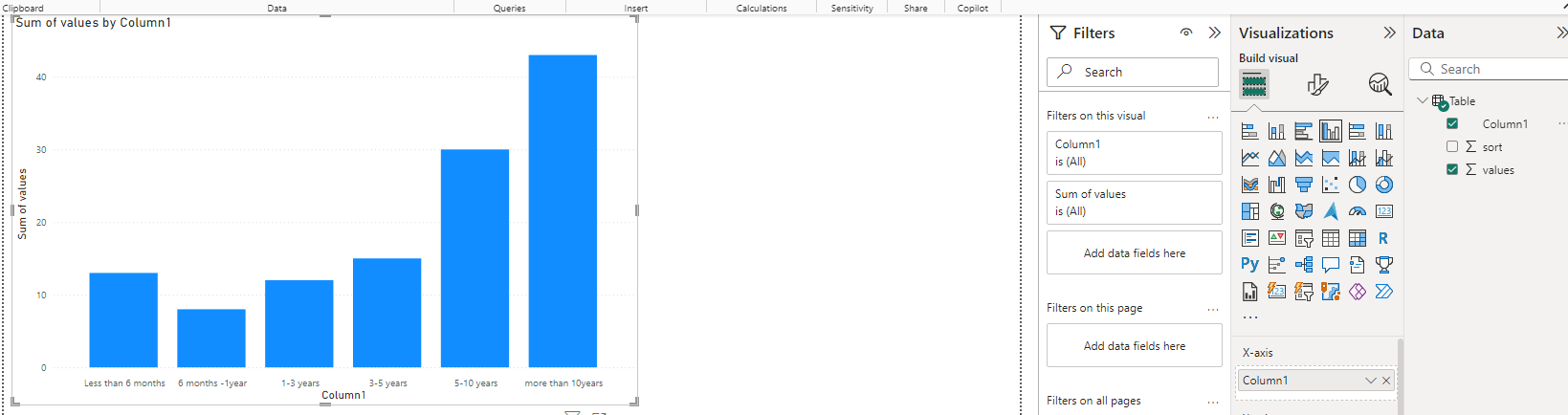Select the Stacked area chart visual

click(1304, 158)
